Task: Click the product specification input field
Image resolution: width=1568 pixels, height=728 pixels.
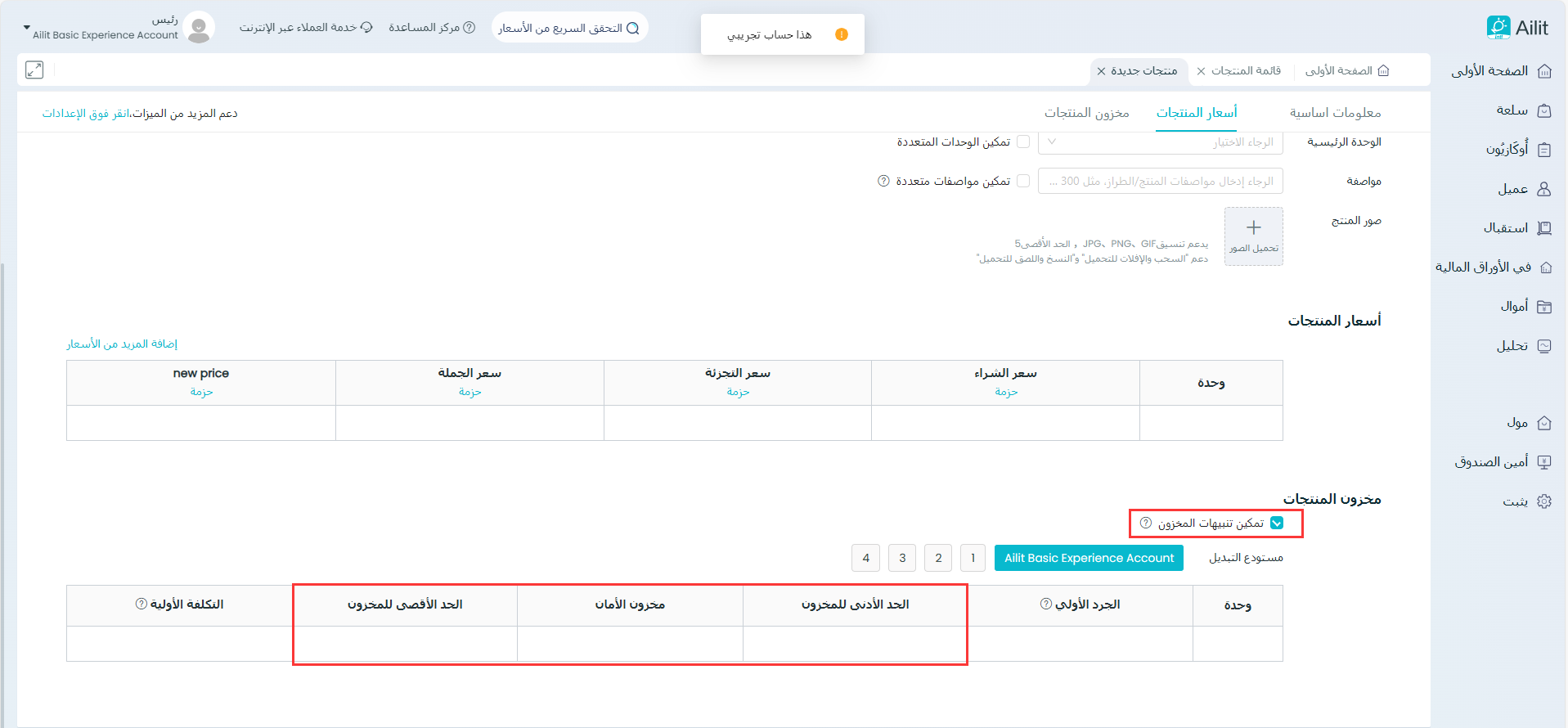Action: pos(1160,181)
